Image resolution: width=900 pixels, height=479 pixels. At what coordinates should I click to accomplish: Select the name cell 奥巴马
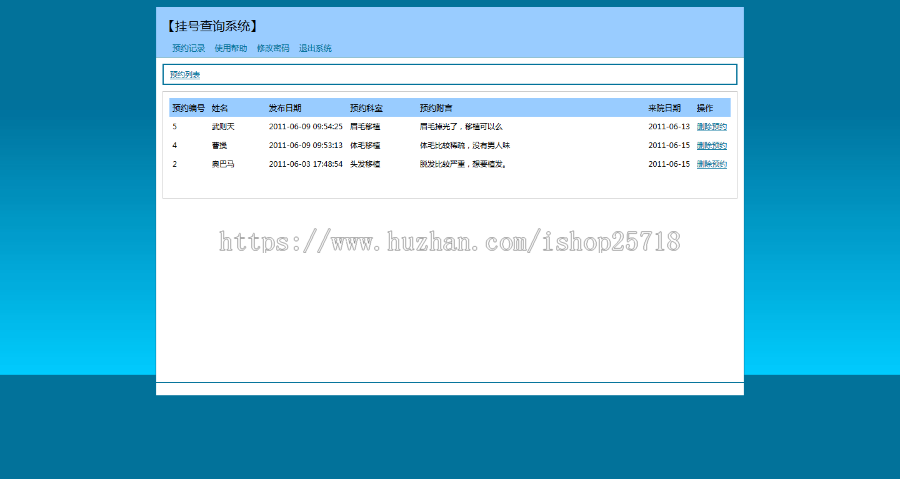(223, 164)
